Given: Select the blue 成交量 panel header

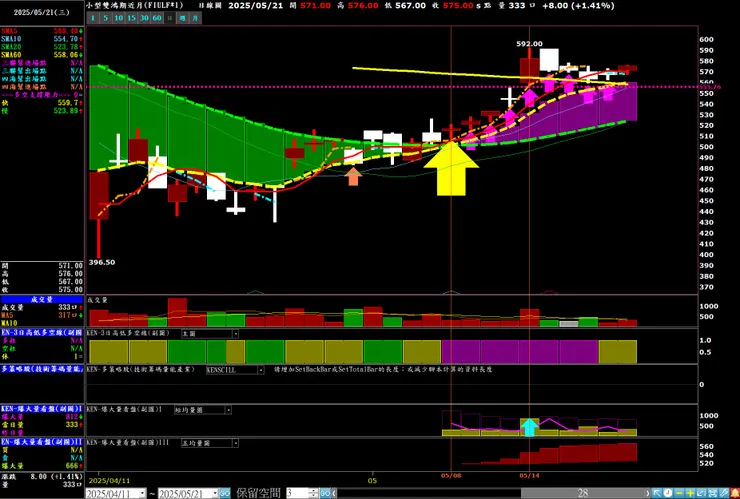Looking at the screenshot, I should [42, 299].
